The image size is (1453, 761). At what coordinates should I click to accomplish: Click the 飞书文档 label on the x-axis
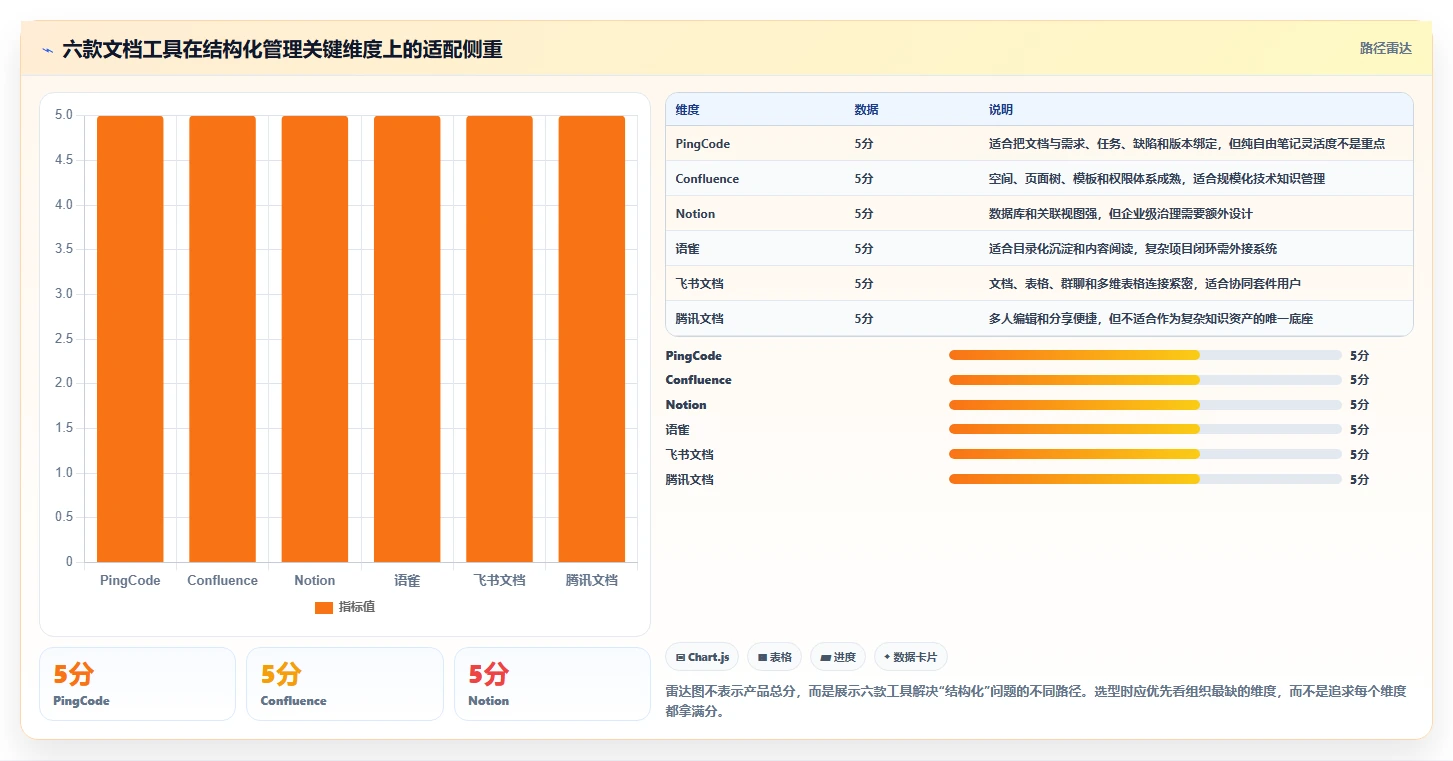pos(499,580)
